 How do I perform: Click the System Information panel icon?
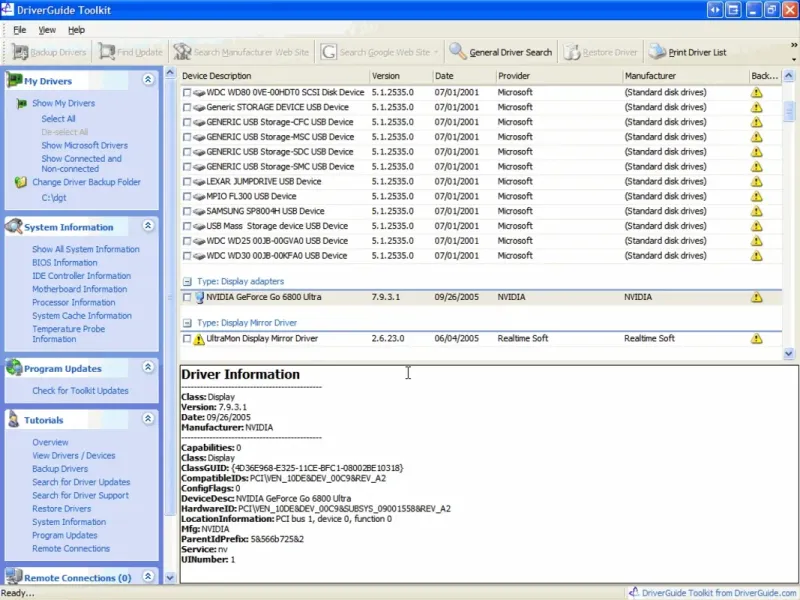[14, 226]
